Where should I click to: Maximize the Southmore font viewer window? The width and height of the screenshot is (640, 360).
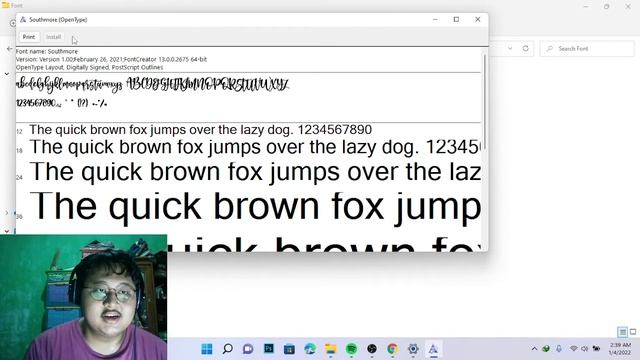[456, 19]
